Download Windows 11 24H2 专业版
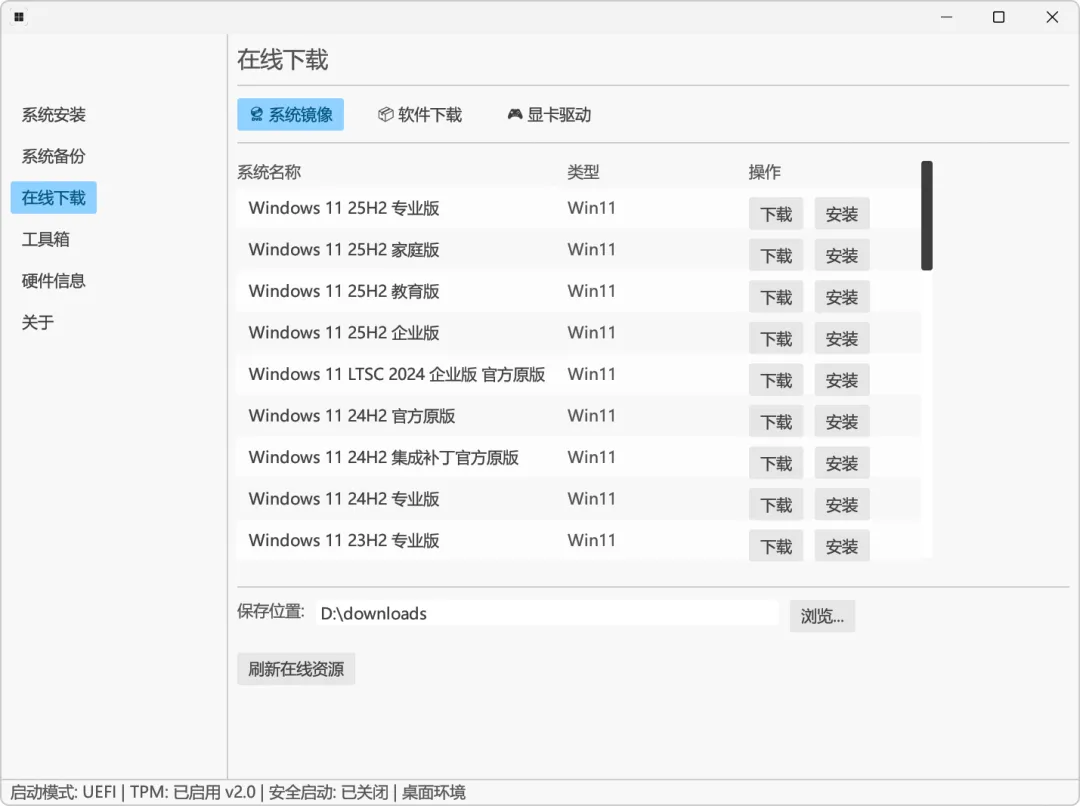1080x806 pixels. click(x=776, y=505)
